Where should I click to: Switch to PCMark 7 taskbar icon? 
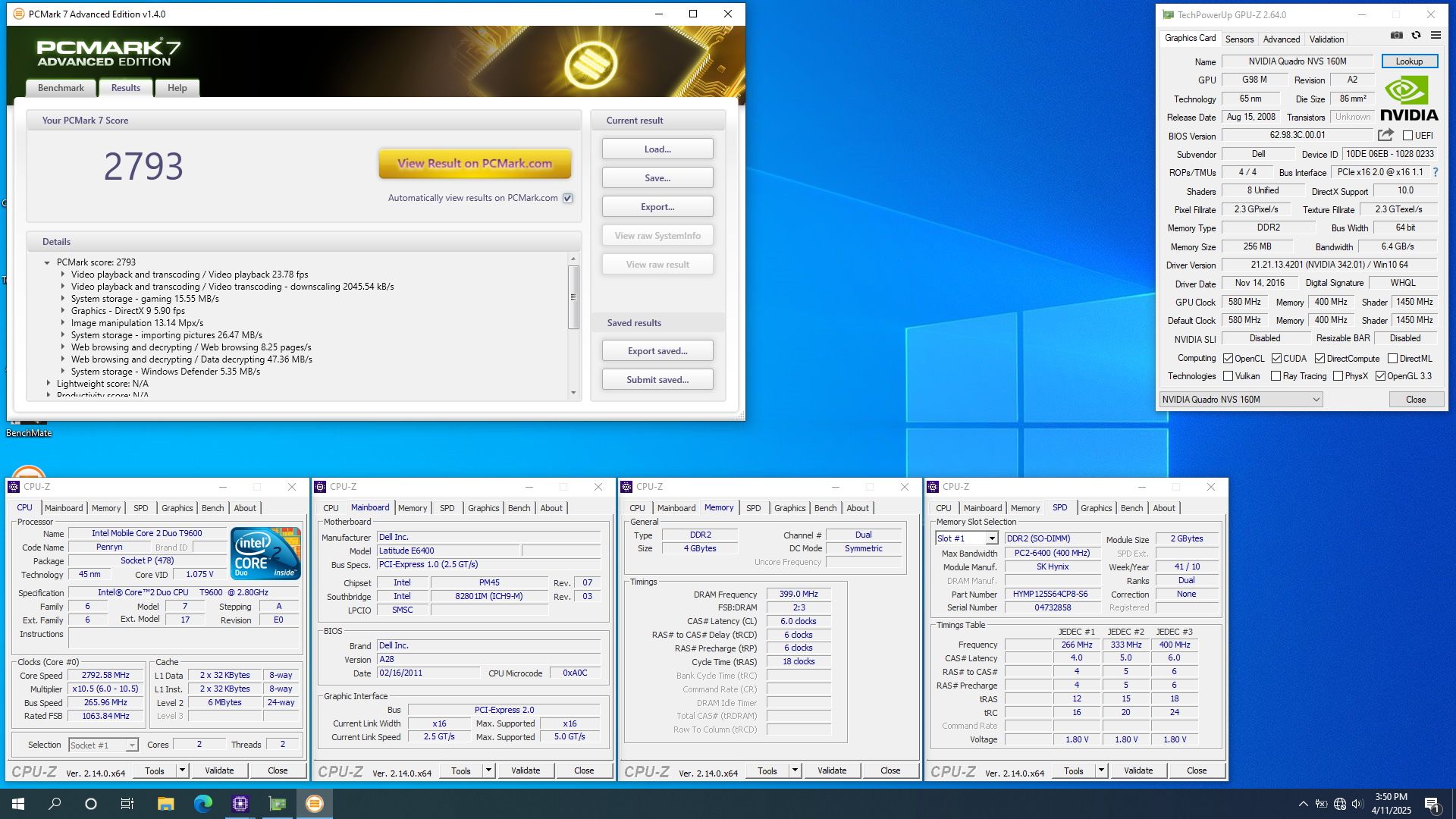coord(315,804)
